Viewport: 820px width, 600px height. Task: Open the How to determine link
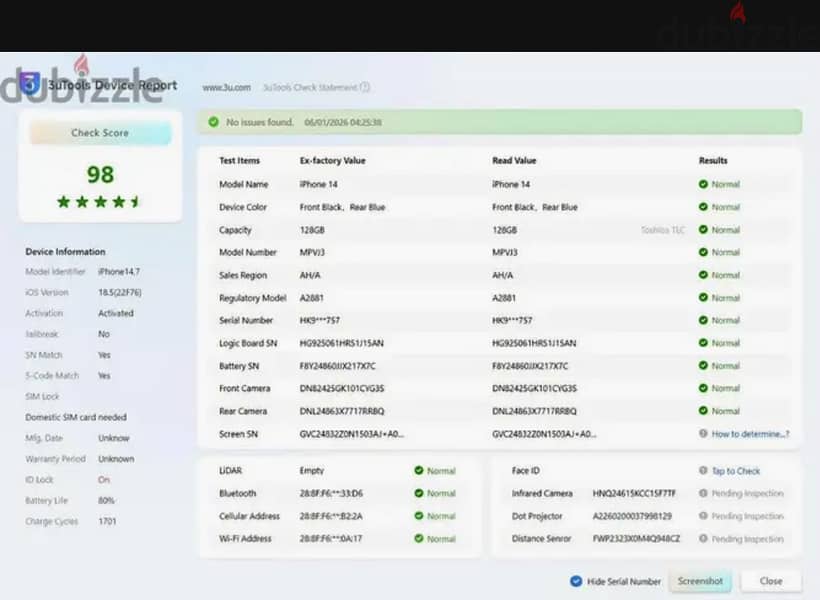coord(750,434)
